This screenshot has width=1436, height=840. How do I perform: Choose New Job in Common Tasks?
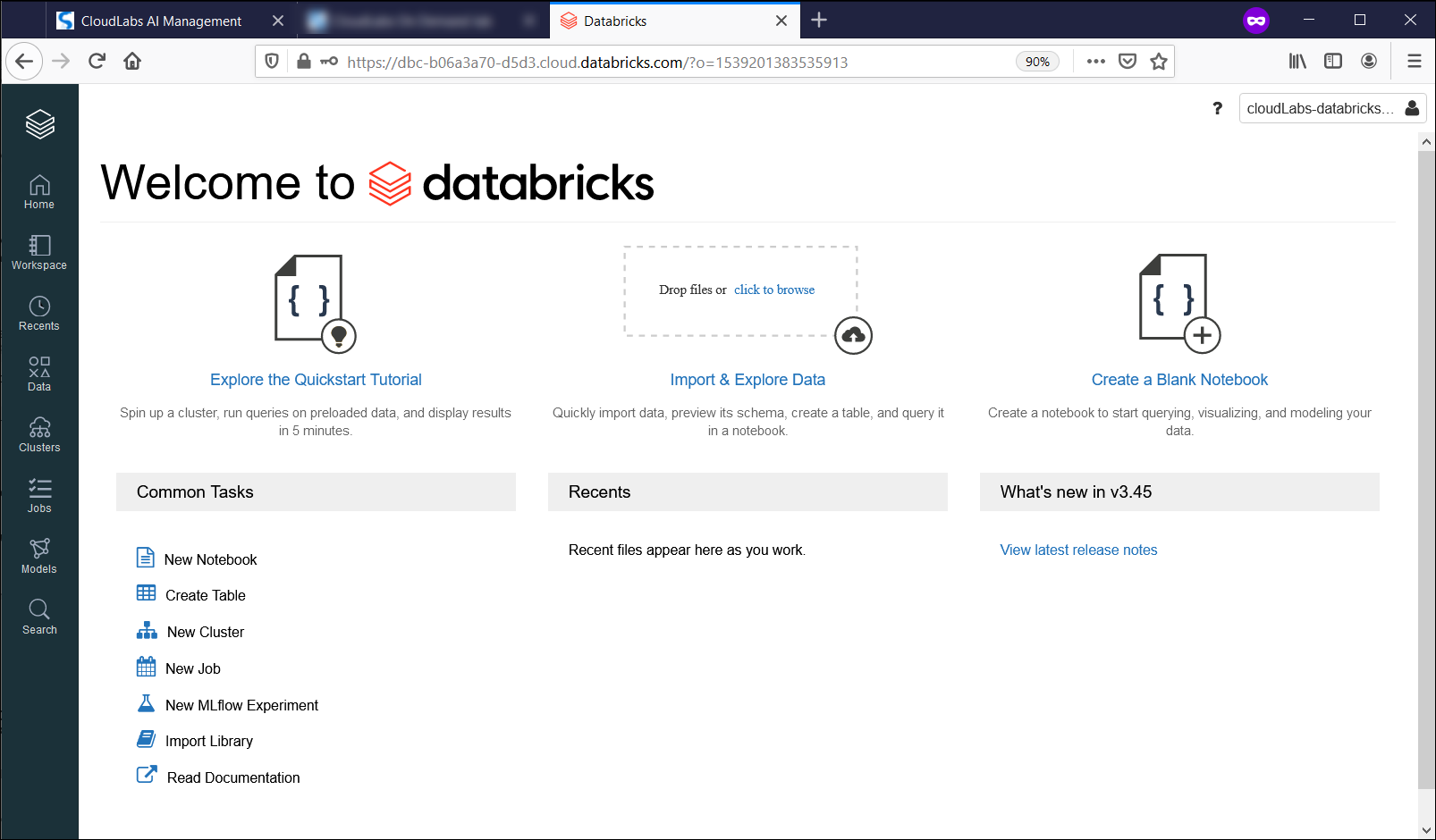[x=193, y=668]
